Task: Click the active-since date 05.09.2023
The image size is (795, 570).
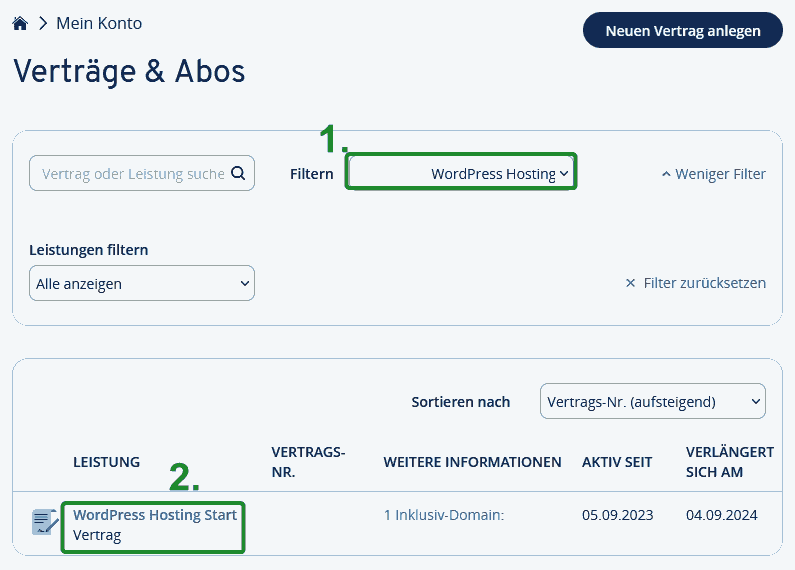Action: 617,516
